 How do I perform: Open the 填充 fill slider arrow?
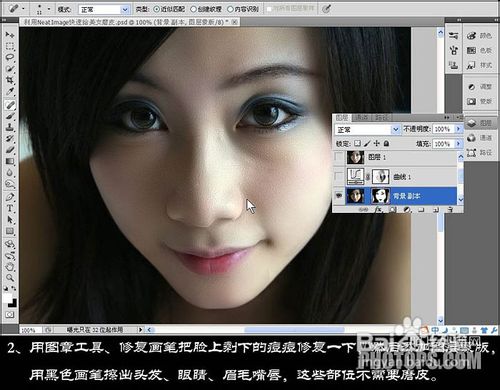point(459,144)
